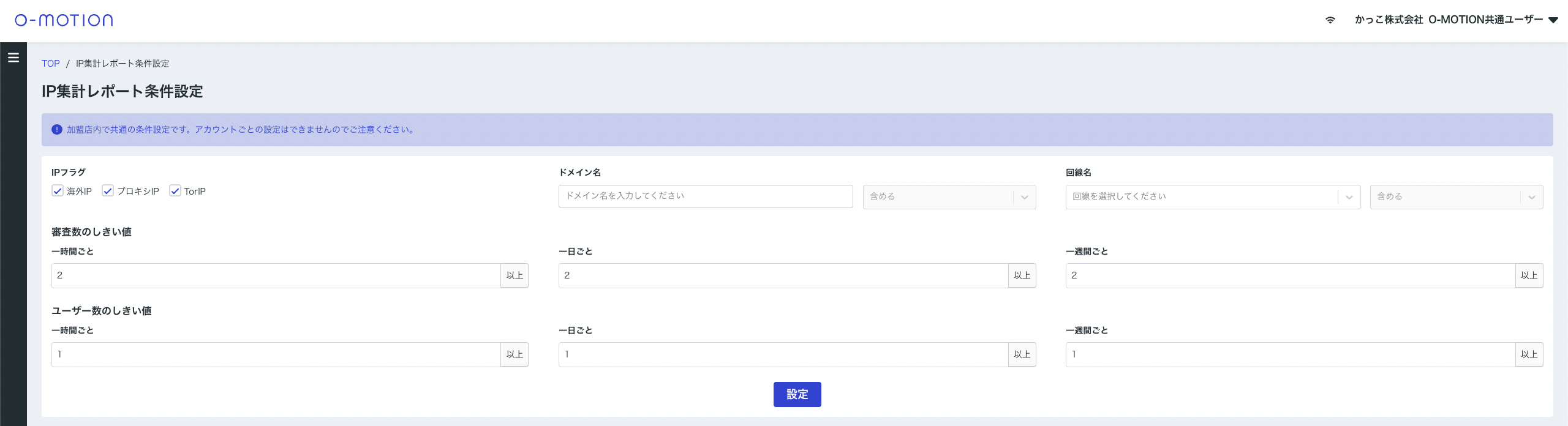Focus the hourly 審査数 threshold field

point(276,275)
